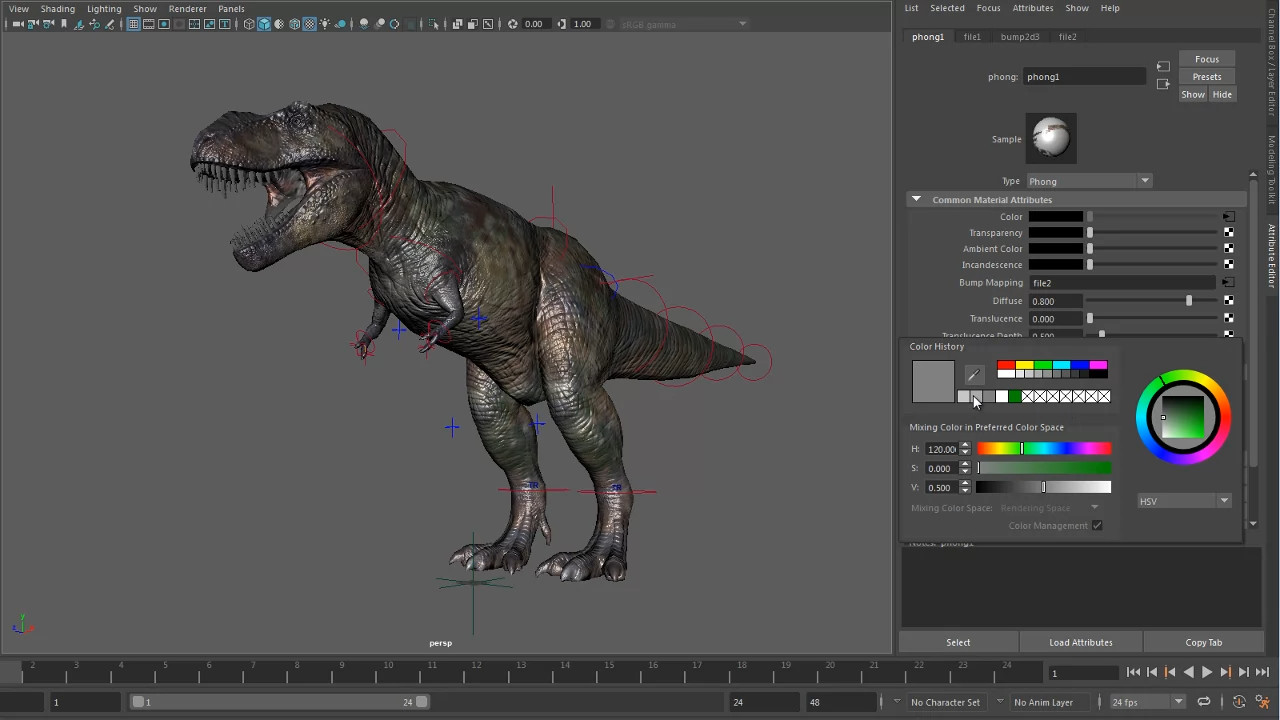1280x720 pixels.
Task: Select the green swatch in color history
Action: click(x=1015, y=397)
